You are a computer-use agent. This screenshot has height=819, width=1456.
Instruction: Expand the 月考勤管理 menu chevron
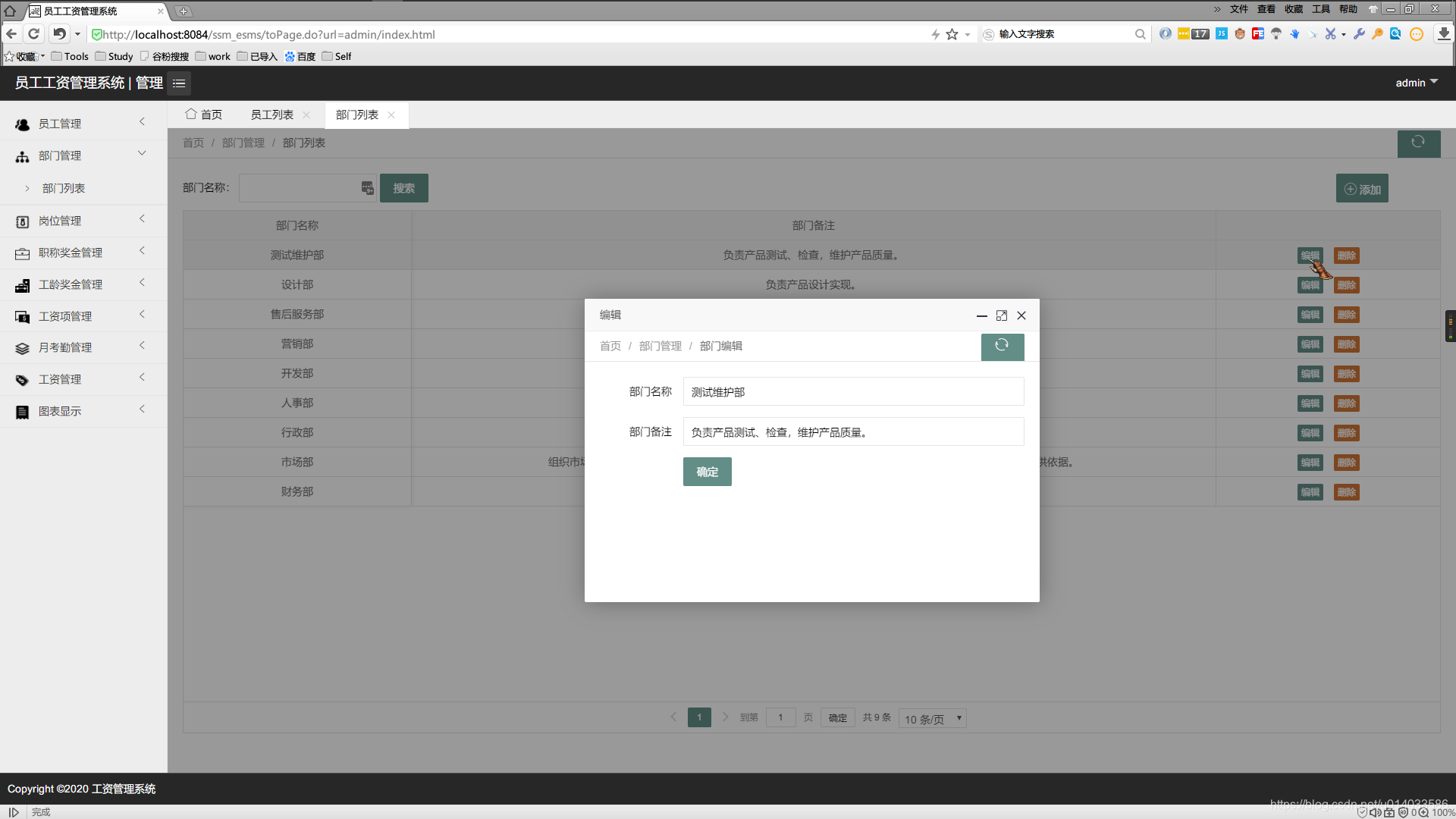click(142, 346)
